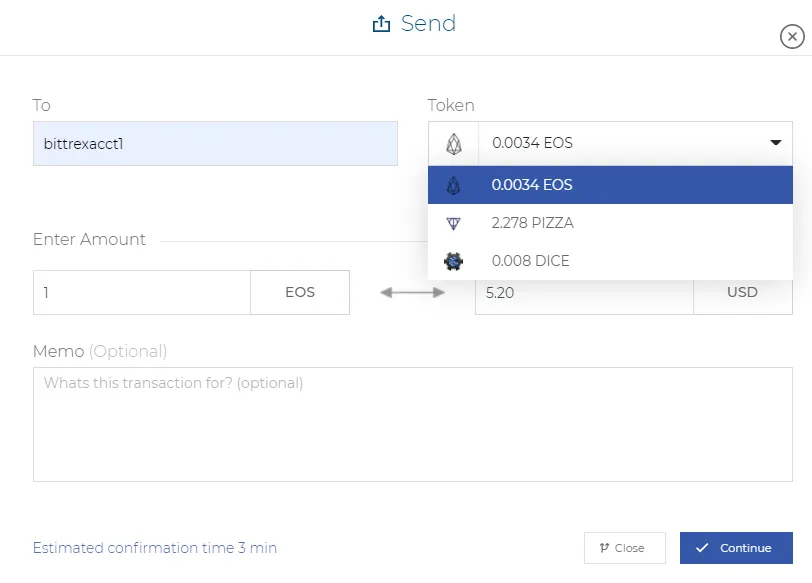Click the USD amount field showing 5.20
The width and height of the screenshot is (812, 583).
(584, 297)
